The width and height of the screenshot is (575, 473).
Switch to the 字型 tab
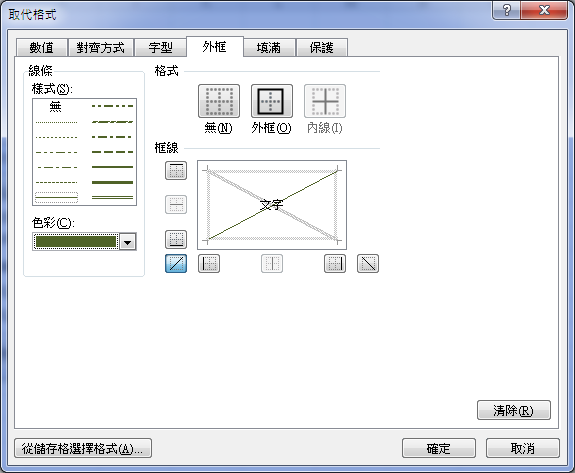click(x=161, y=48)
